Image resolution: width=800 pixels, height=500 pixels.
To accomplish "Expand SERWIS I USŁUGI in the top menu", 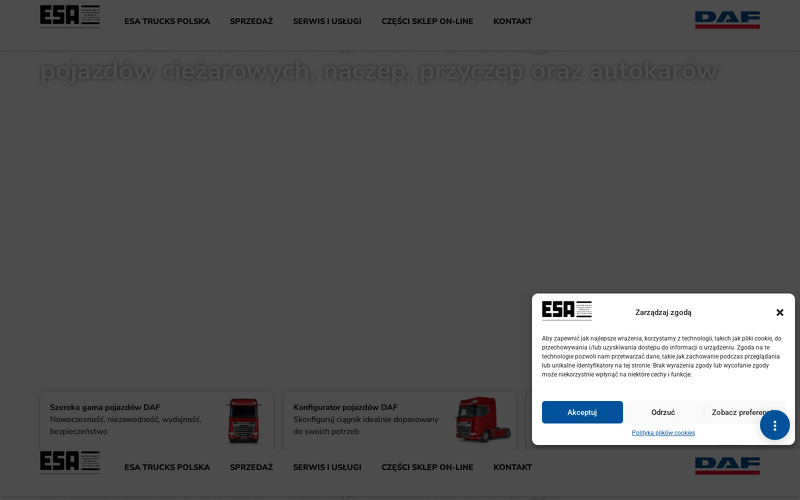I will tap(327, 21).
